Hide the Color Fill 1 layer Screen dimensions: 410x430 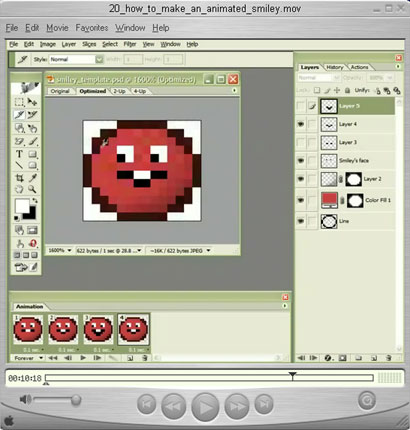point(301,200)
